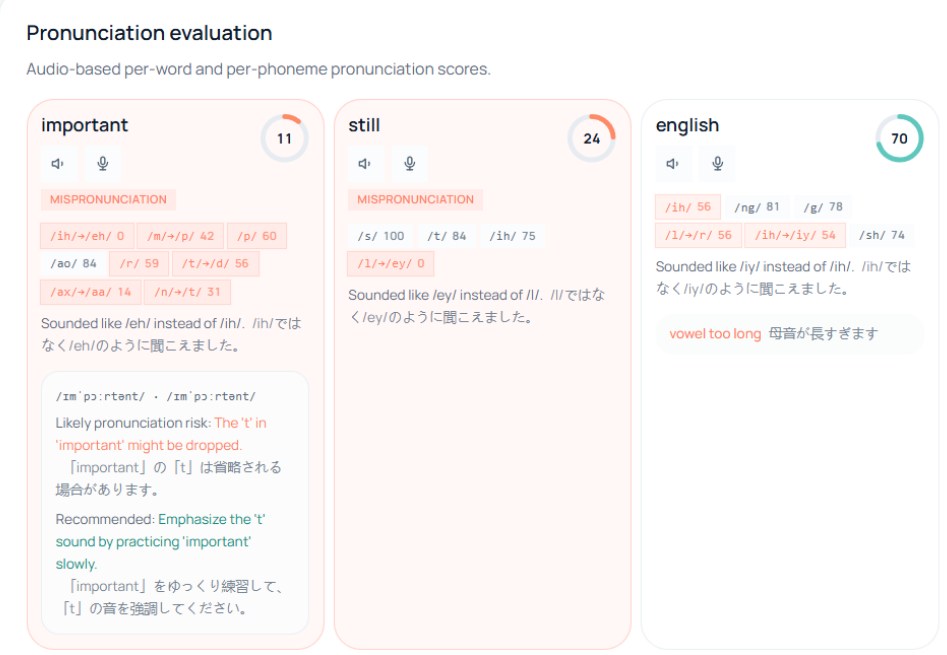
Task: Select the /ng/ 81 phoneme chip
Action: (757, 207)
